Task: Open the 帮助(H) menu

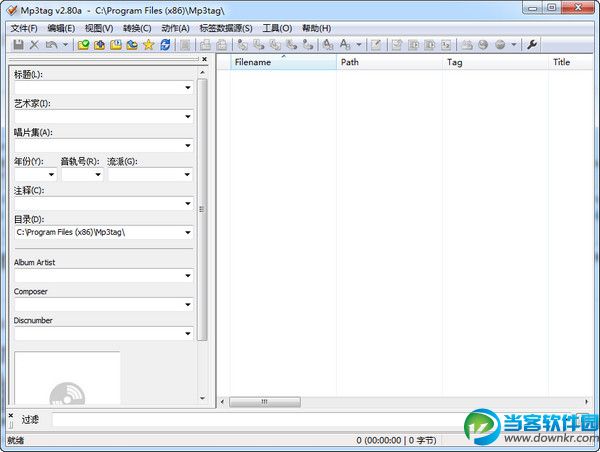Action: tap(316, 28)
